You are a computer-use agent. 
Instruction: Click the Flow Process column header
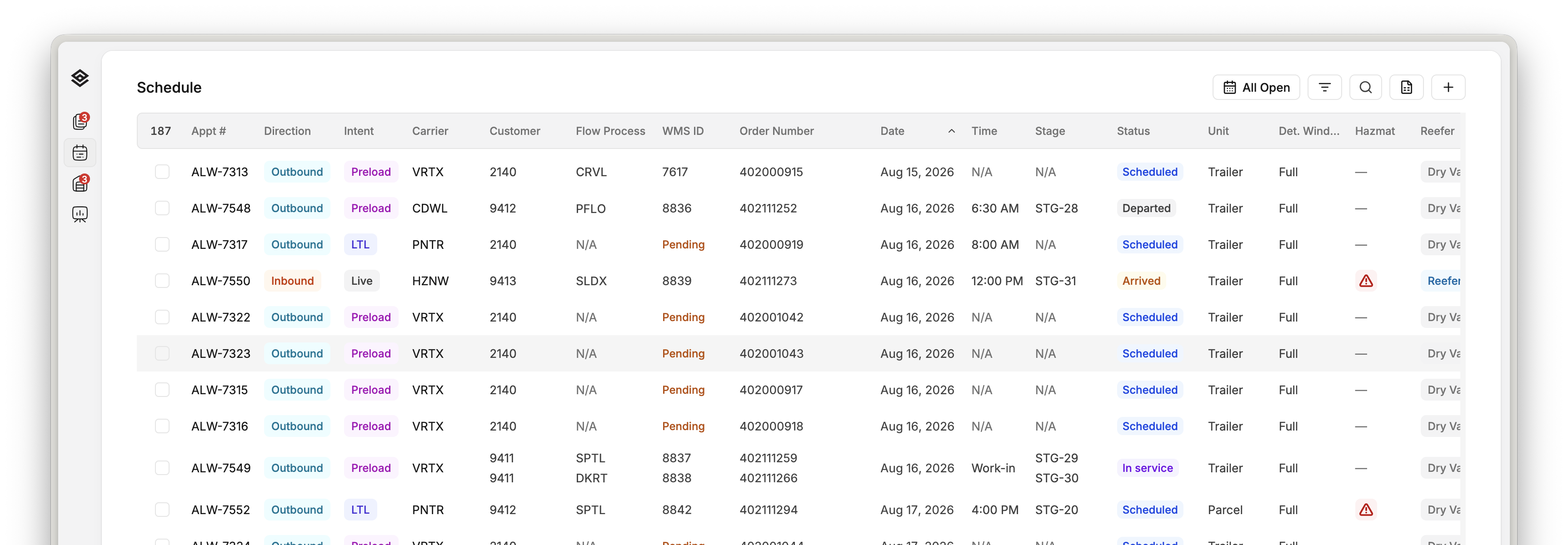pos(610,131)
